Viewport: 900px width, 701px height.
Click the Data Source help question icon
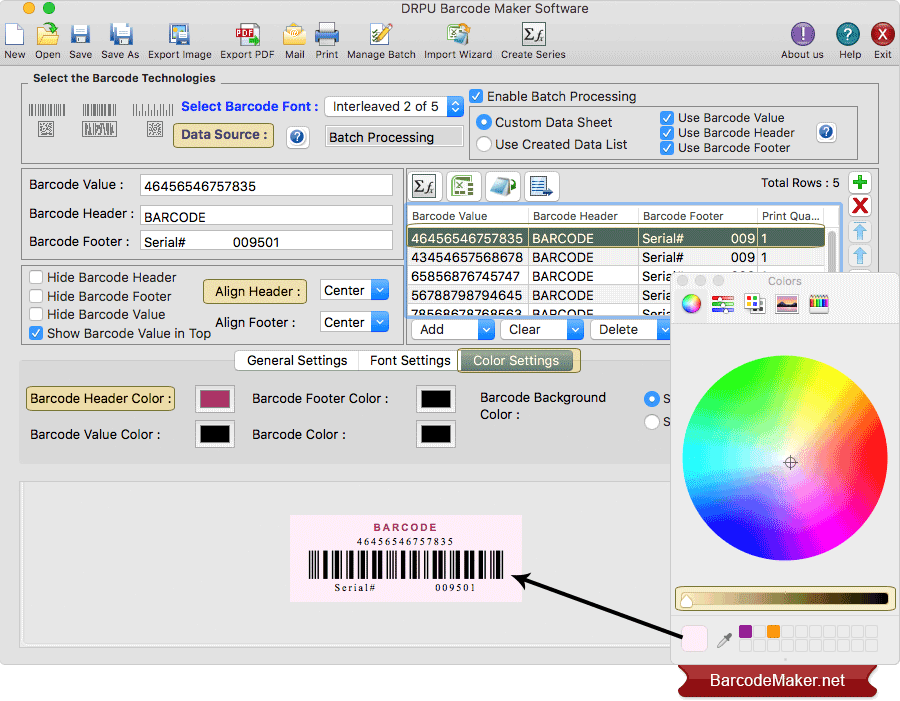pos(297,137)
